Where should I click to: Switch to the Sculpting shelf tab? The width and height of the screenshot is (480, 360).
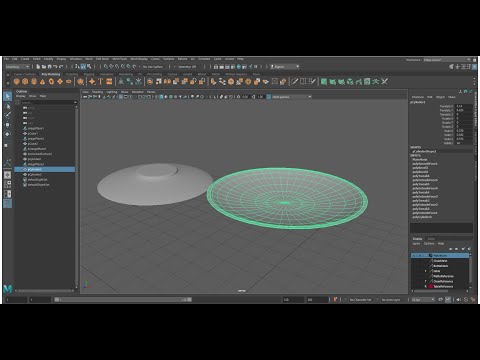(72, 74)
